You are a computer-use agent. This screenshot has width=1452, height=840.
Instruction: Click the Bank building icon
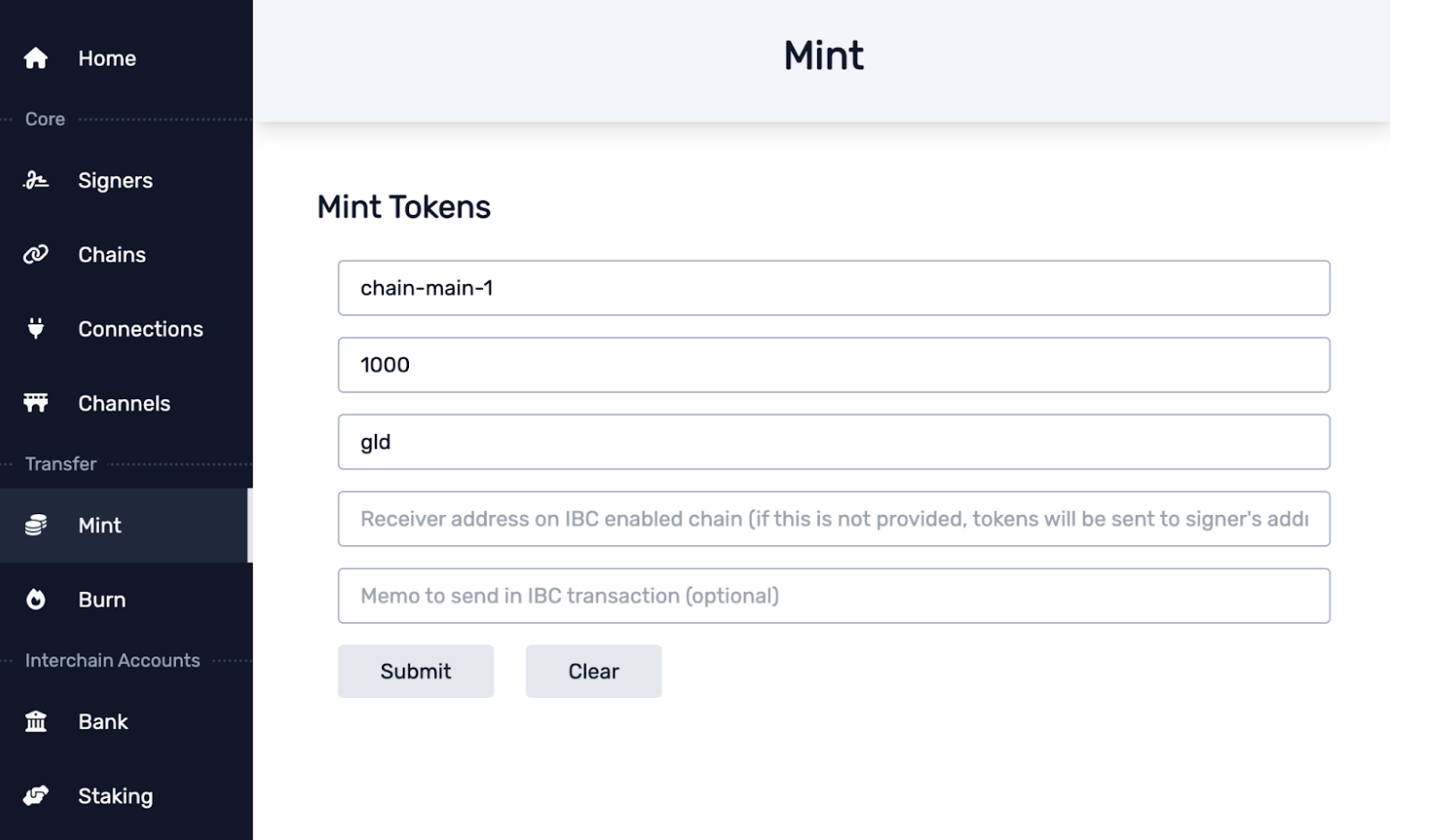tap(36, 721)
